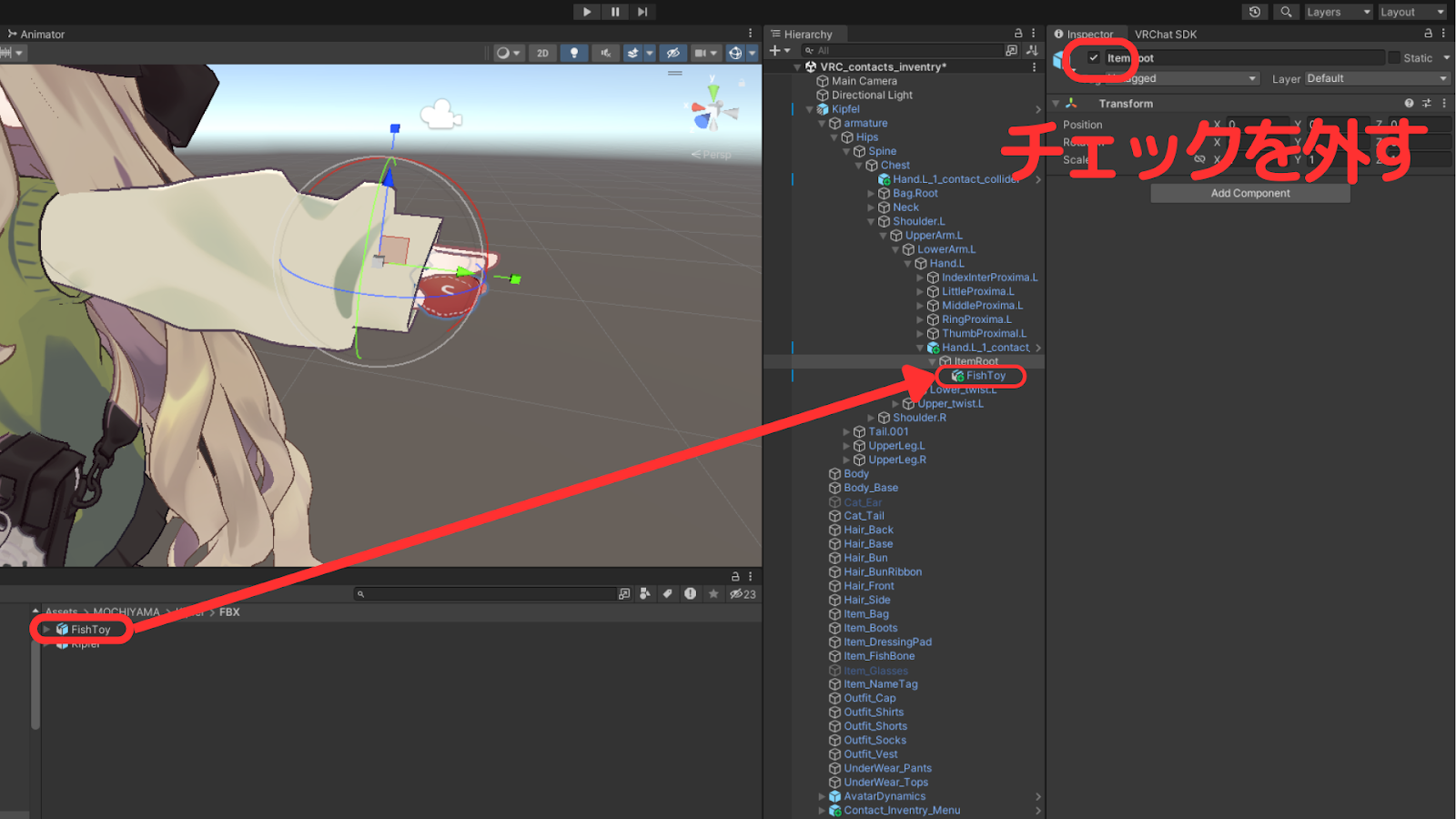Start Play mode with the play button
Screen dimensions: 1456x819
pos(587,12)
